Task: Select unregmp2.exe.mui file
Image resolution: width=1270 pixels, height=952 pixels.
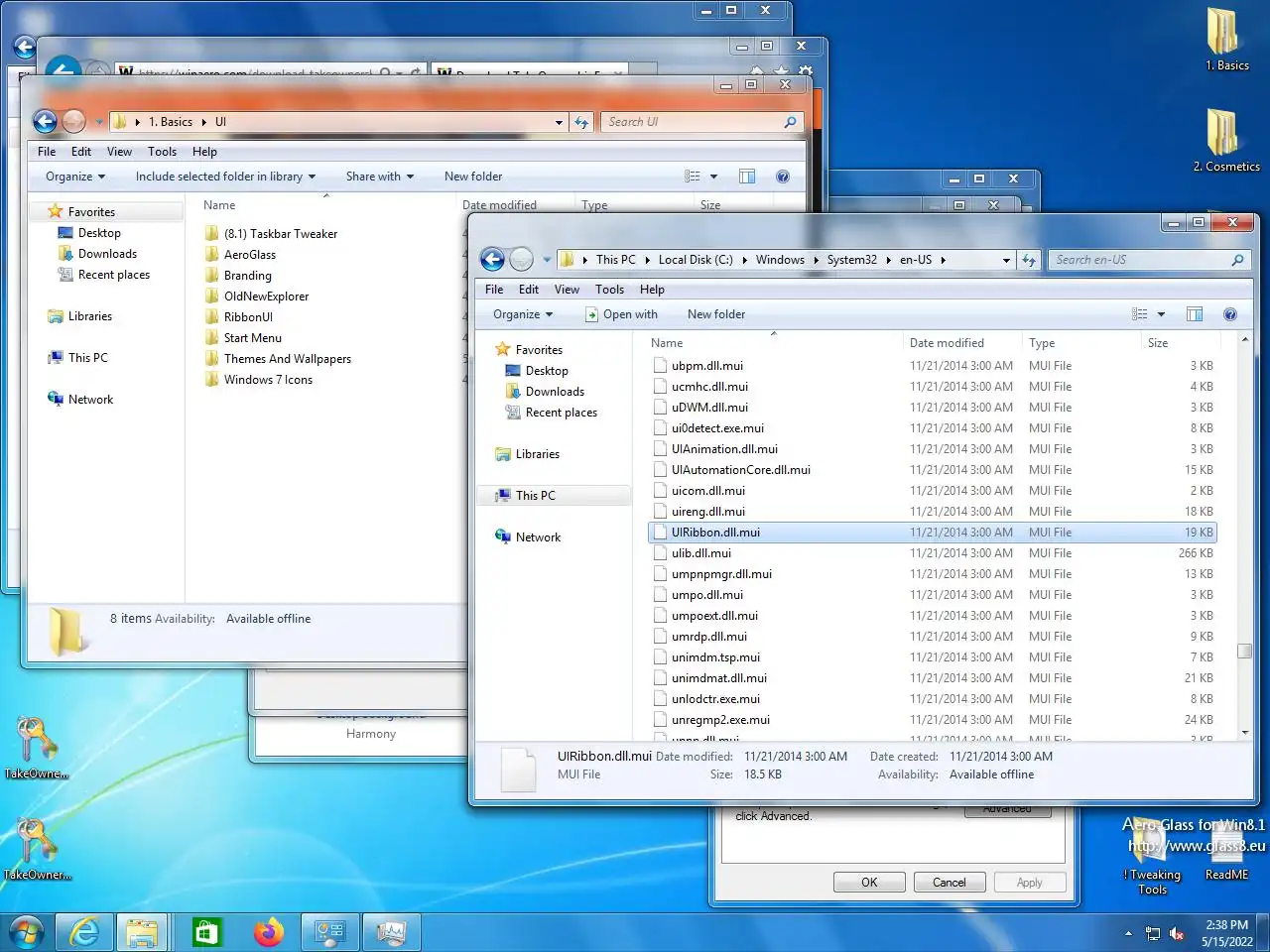Action: (x=720, y=720)
